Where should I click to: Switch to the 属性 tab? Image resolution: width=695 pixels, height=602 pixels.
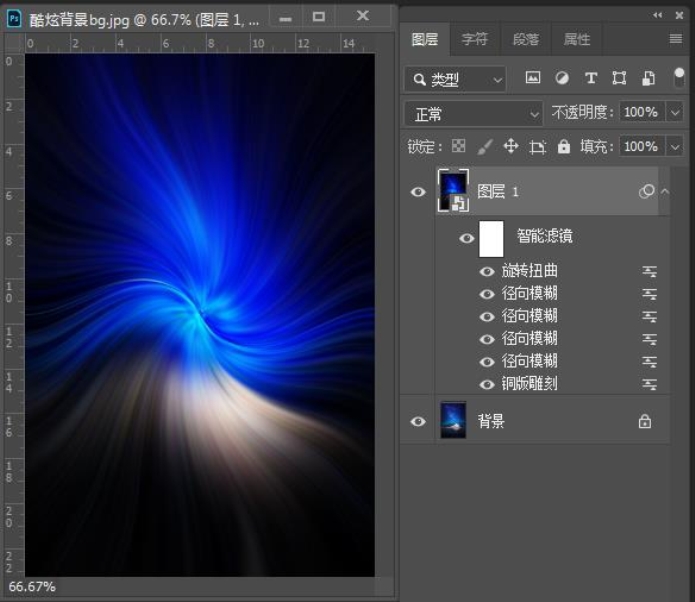(577, 39)
